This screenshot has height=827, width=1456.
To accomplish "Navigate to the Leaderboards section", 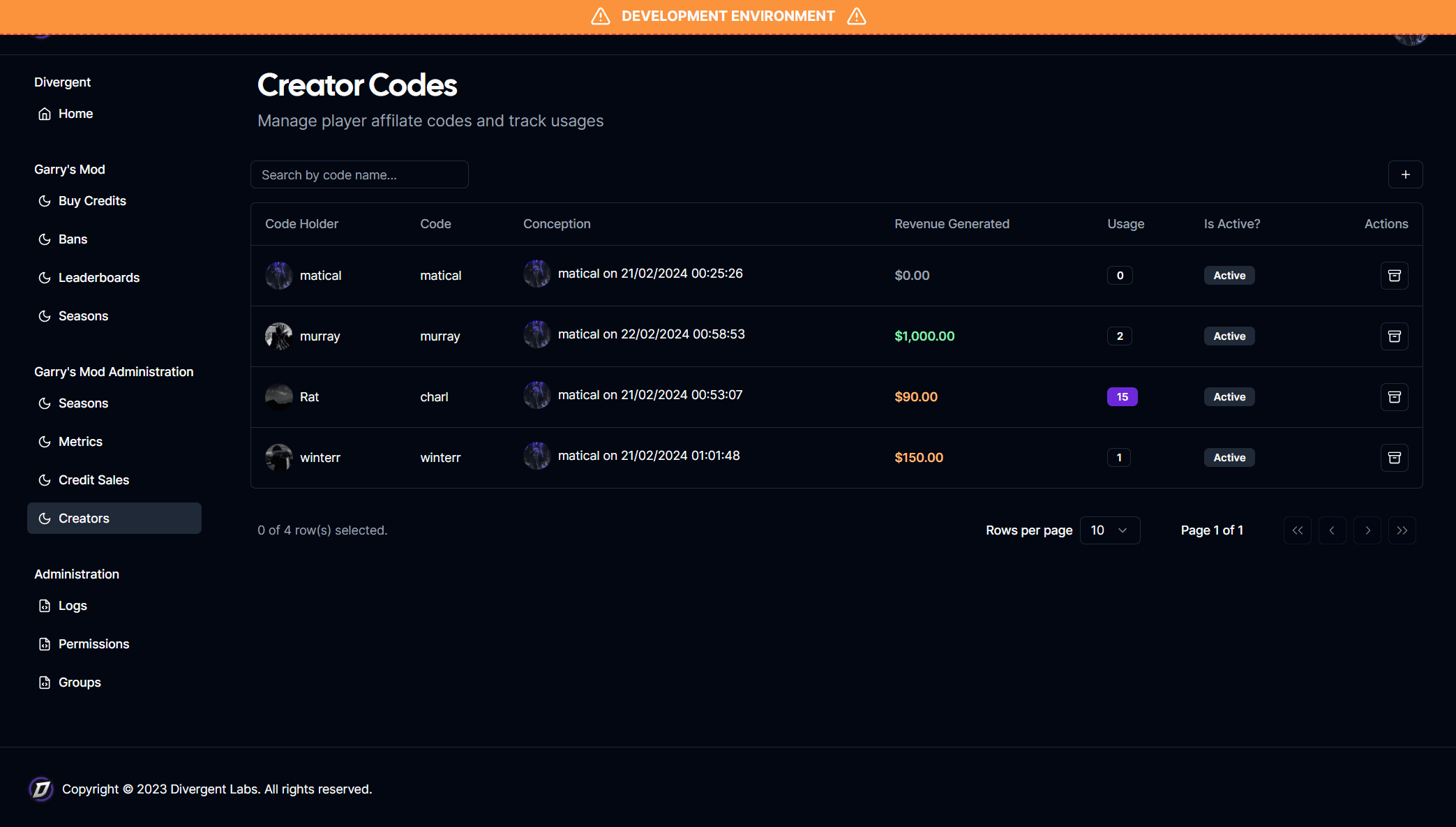I will [98, 277].
